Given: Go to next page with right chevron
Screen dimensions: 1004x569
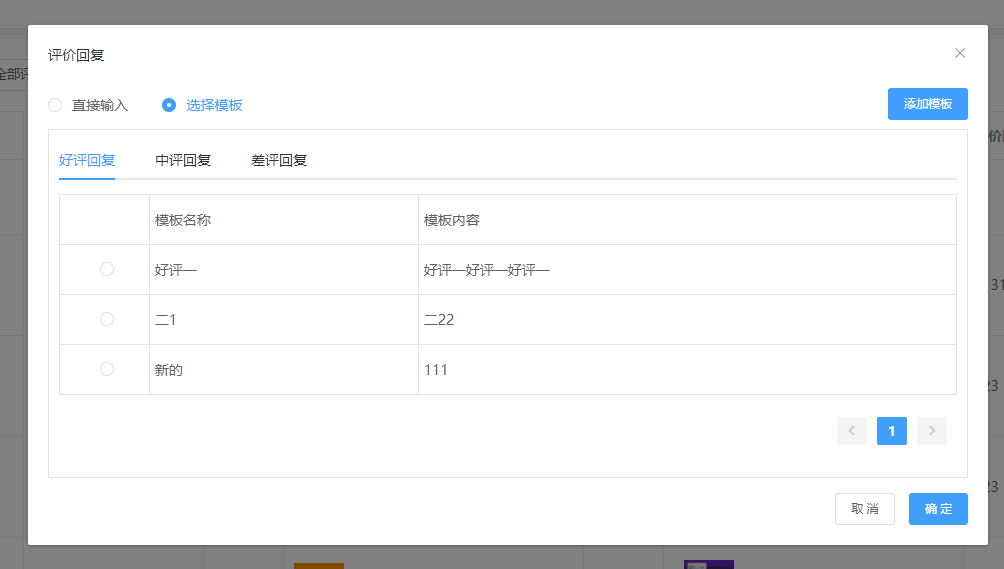Looking at the screenshot, I should (932, 431).
